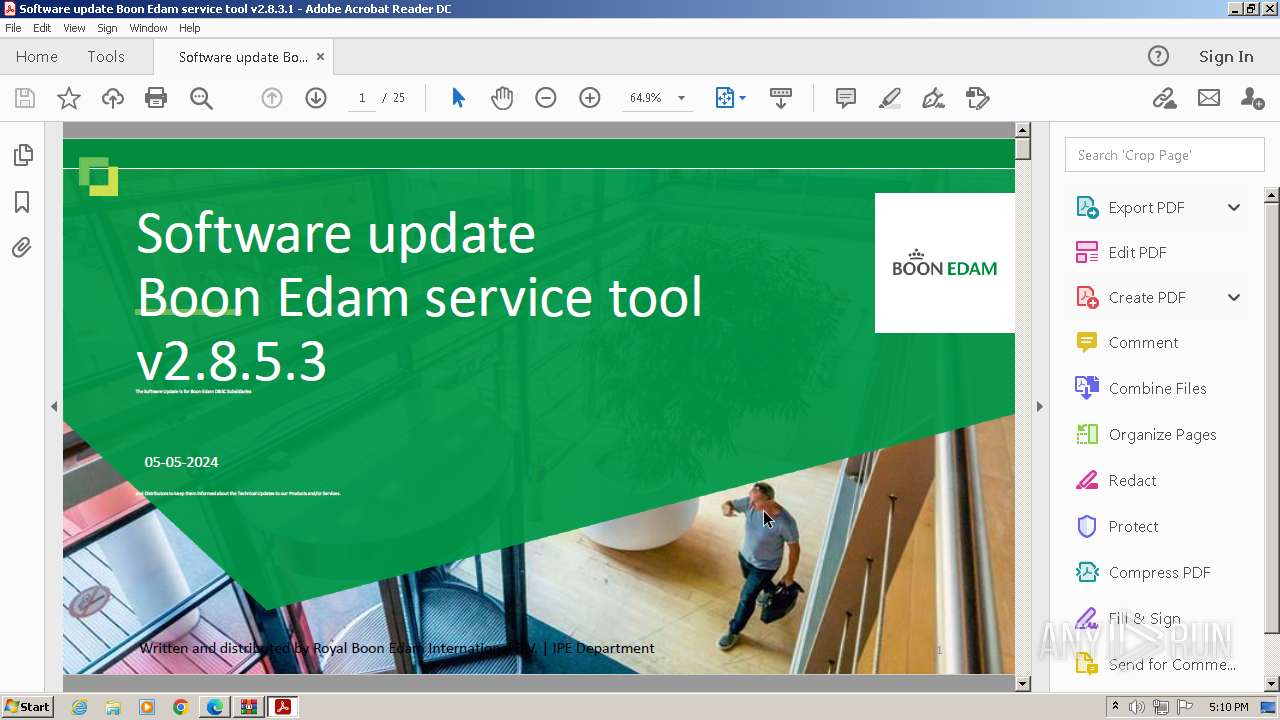1280x720 pixels.
Task: Open the Page Thumbnails panel
Action: click(23, 155)
